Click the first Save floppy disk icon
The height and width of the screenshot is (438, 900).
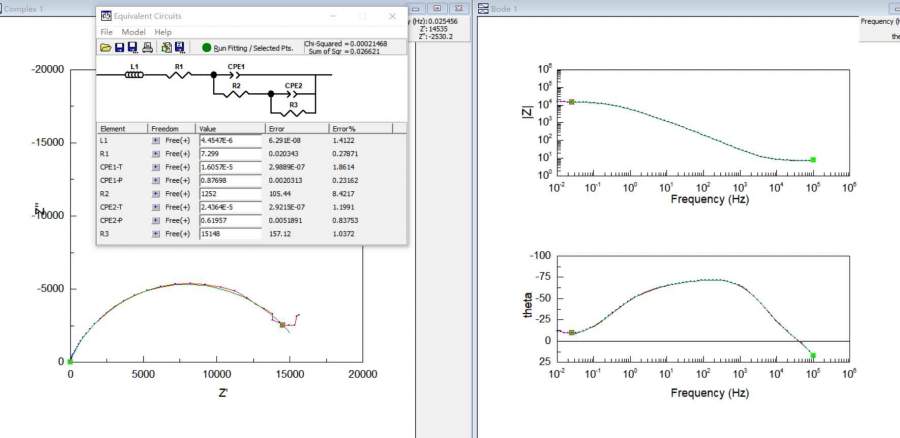(x=119, y=47)
